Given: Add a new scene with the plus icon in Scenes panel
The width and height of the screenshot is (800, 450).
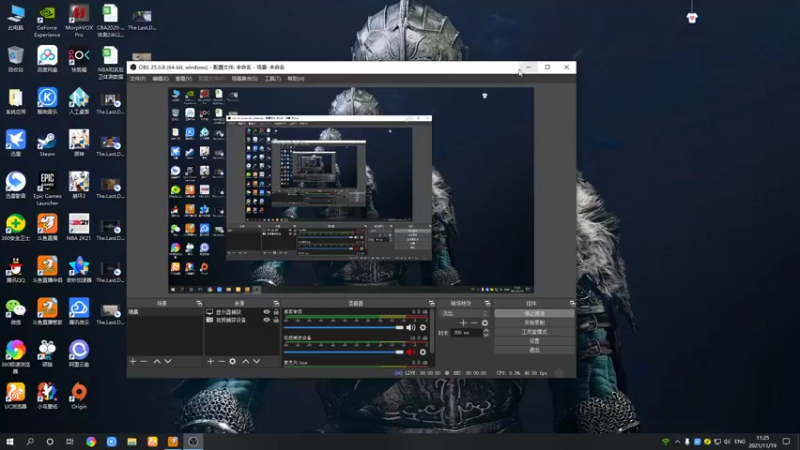Looking at the screenshot, I should tap(133, 361).
